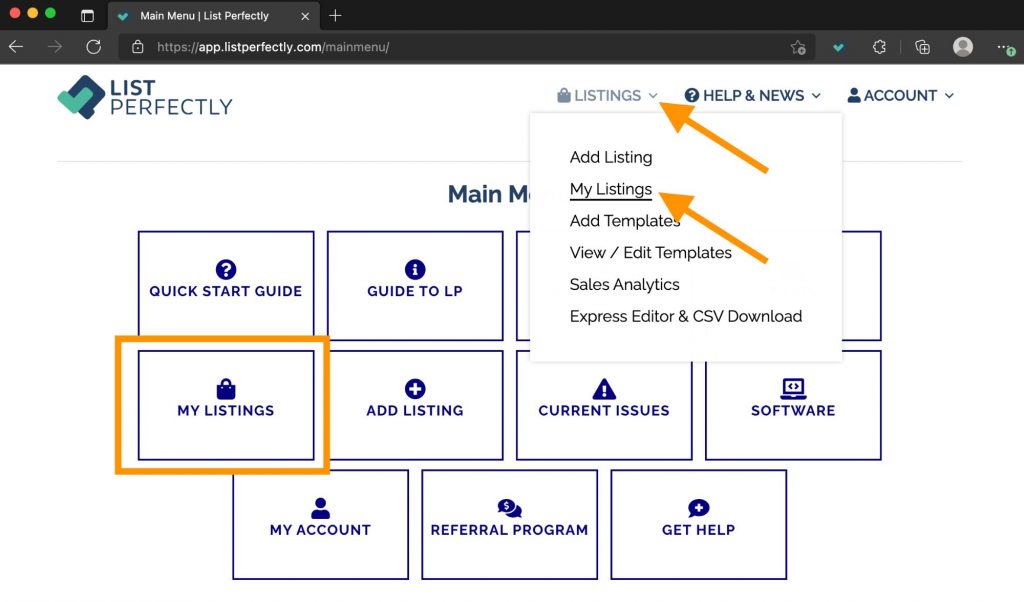Reload the page with the refresh icon

(93, 47)
